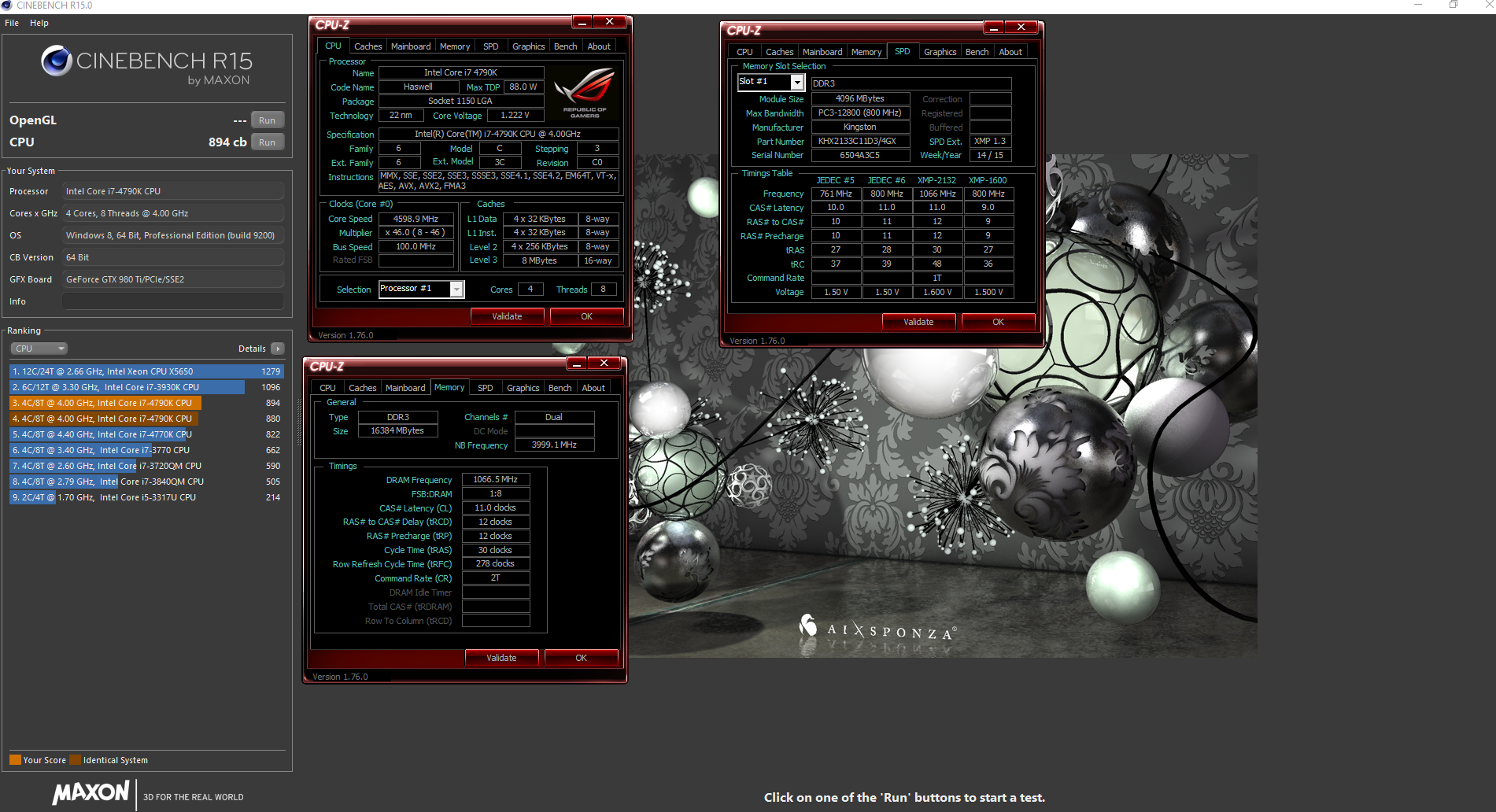1496x812 pixels.
Task: Select the 894 score i7-4790K ranking row
Action: pyautogui.click(x=146, y=403)
